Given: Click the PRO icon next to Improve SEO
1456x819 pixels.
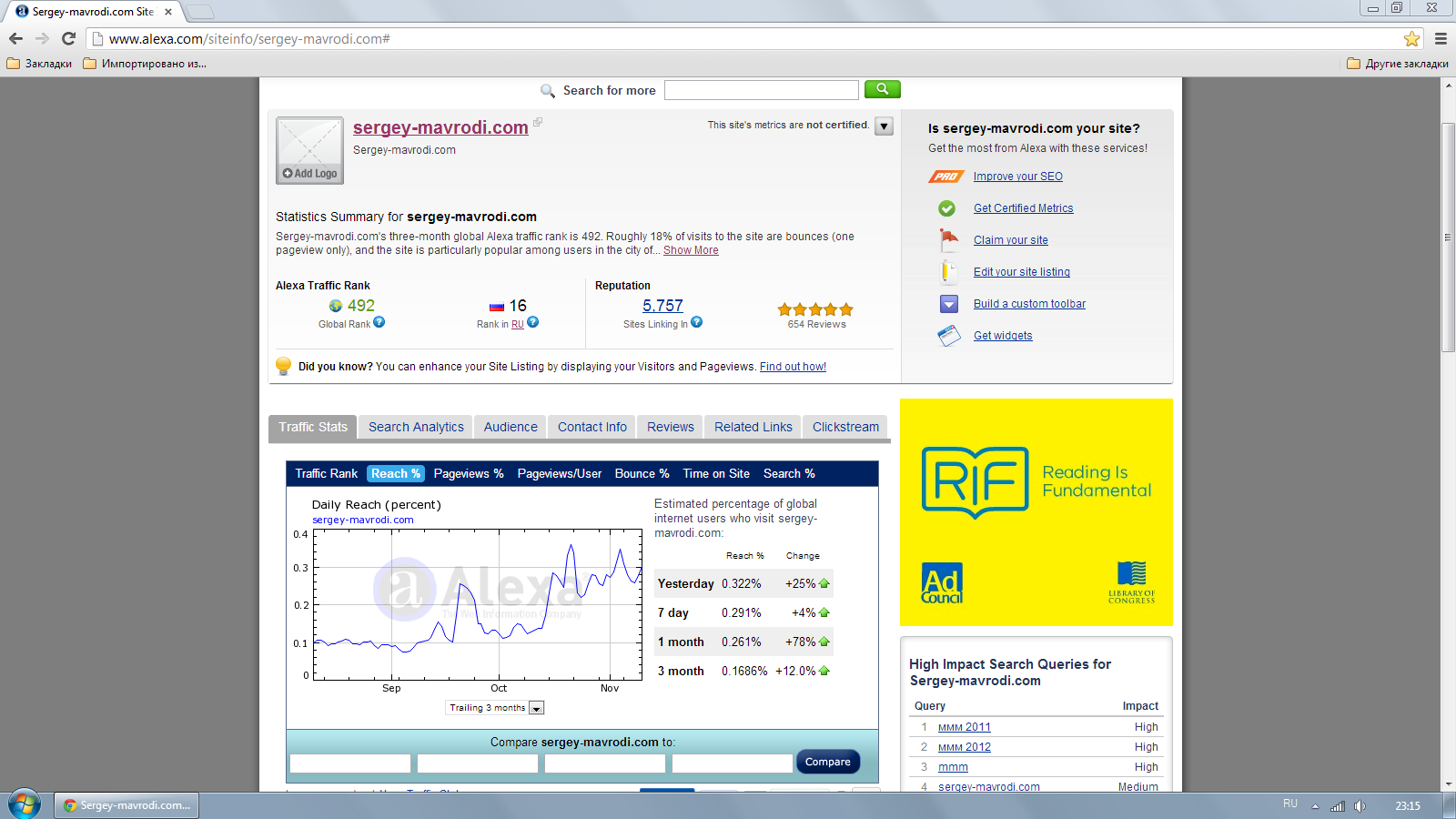Looking at the screenshot, I should pyautogui.click(x=946, y=177).
